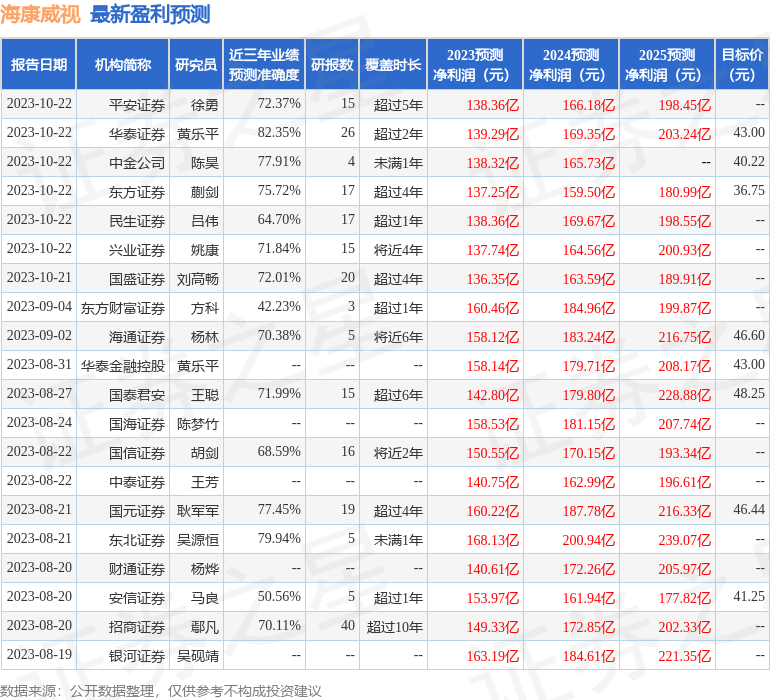Click analyst name 陈昊

[205, 163]
